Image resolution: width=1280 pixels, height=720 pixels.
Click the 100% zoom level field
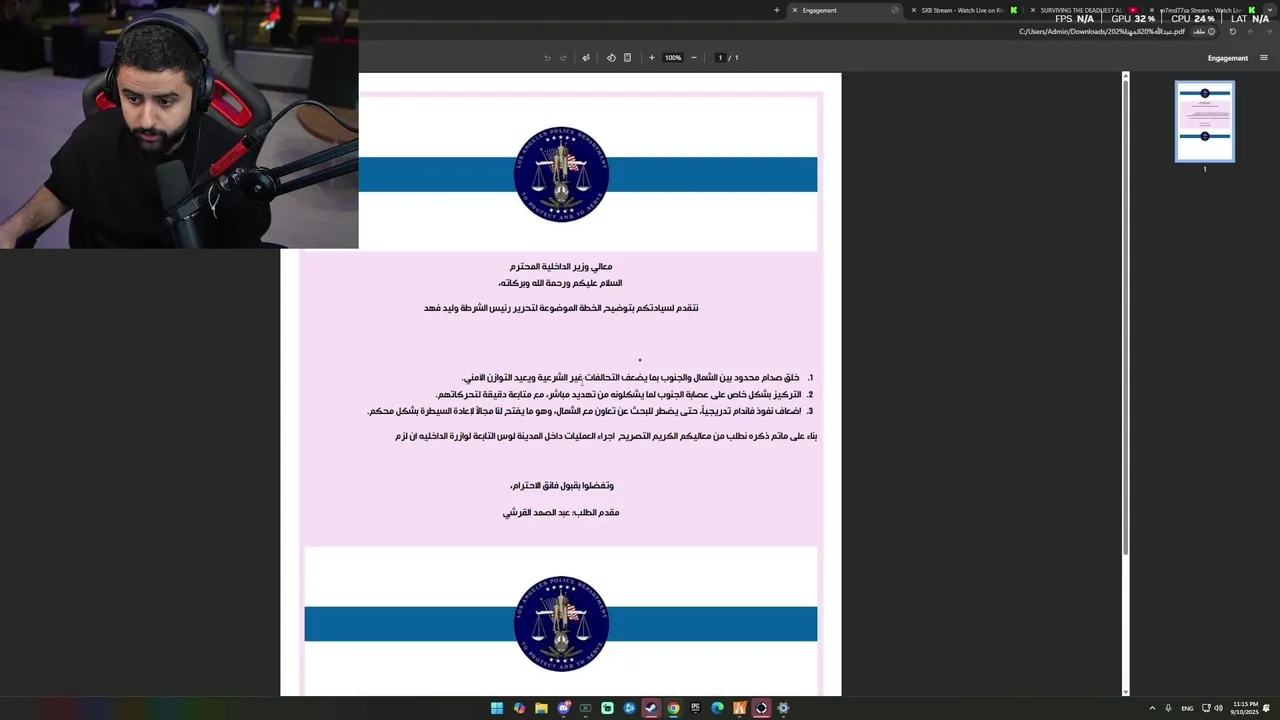coord(673,58)
